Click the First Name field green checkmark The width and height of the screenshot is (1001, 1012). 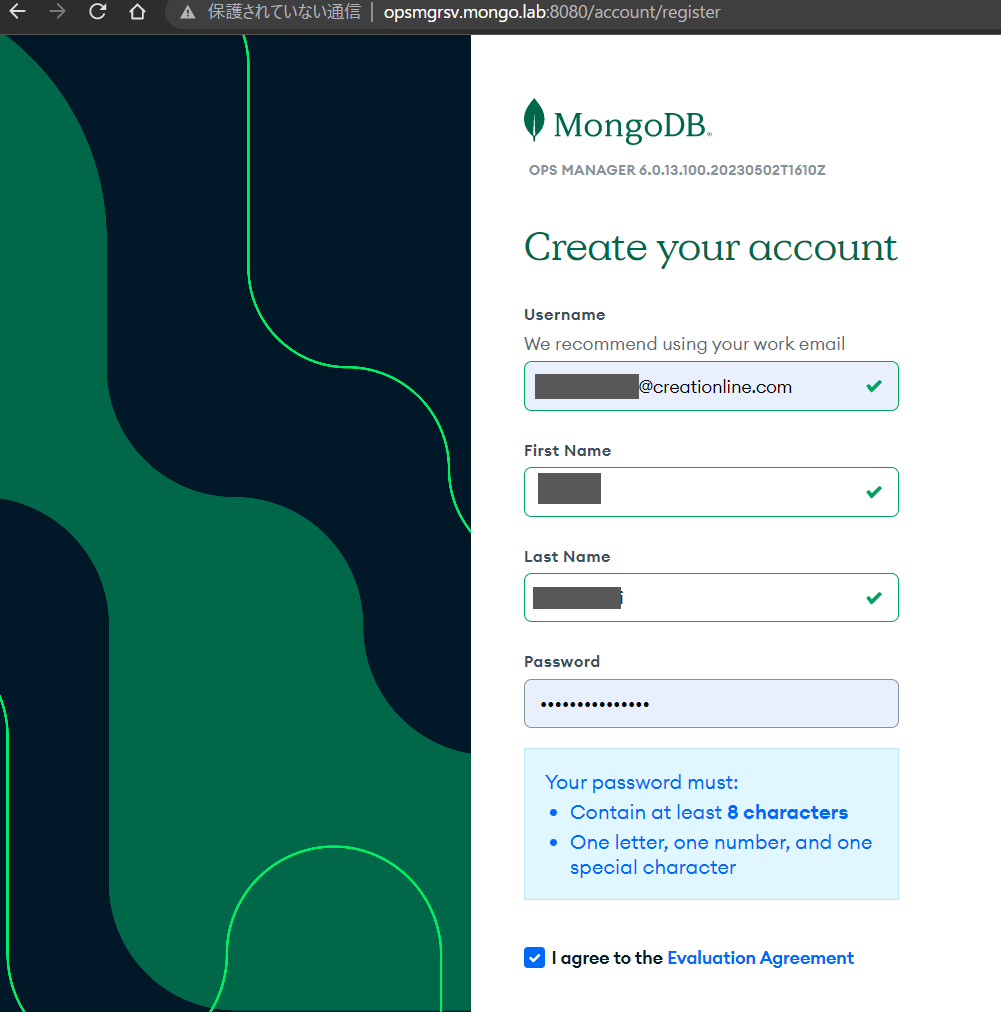pyautogui.click(x=874, y=492)
